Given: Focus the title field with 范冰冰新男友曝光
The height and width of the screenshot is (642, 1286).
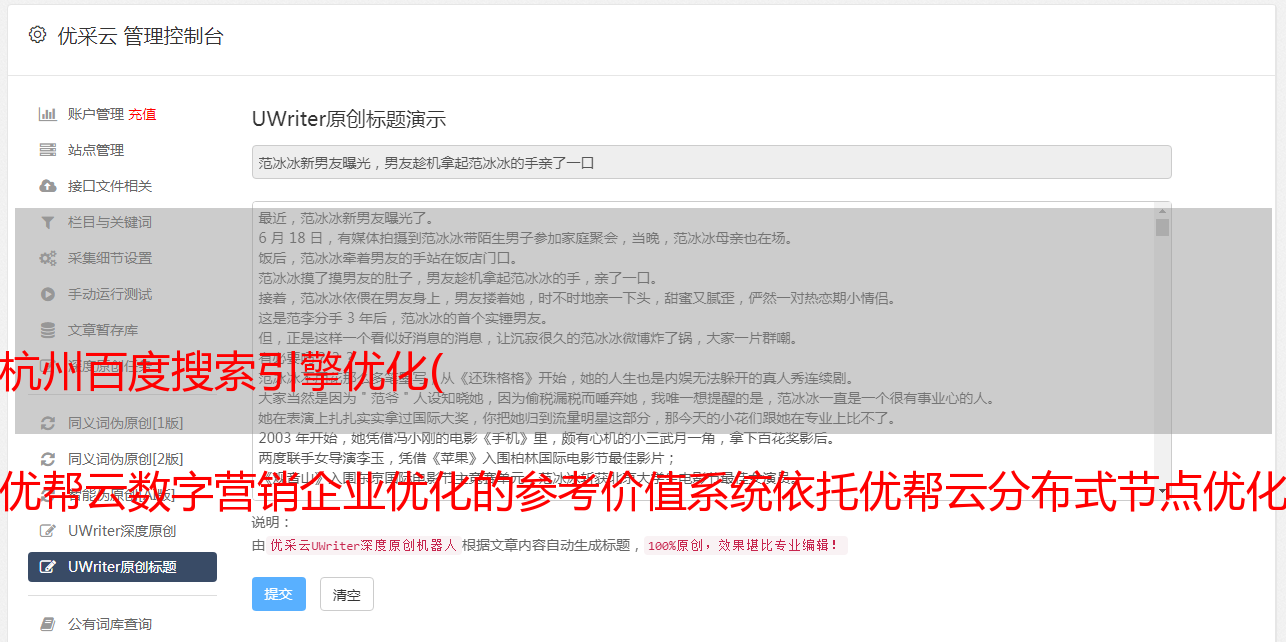Looking at the screenshot, I should (x=711, y=162).
